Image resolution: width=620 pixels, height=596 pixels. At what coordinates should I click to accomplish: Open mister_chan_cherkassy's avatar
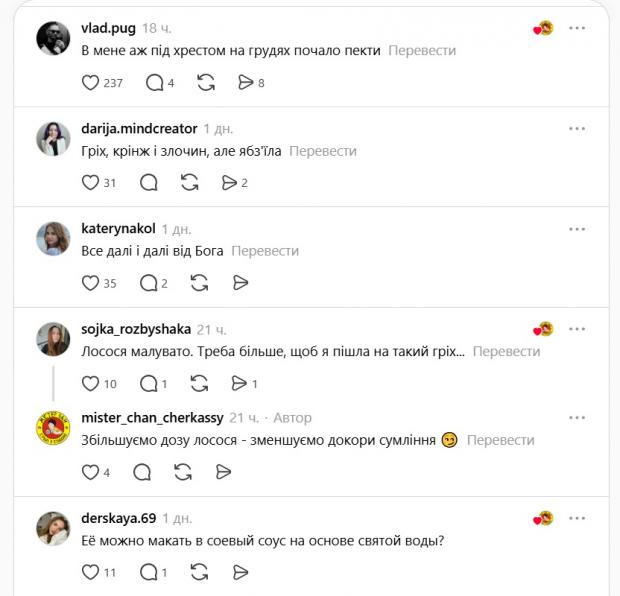tap(53, 428)
